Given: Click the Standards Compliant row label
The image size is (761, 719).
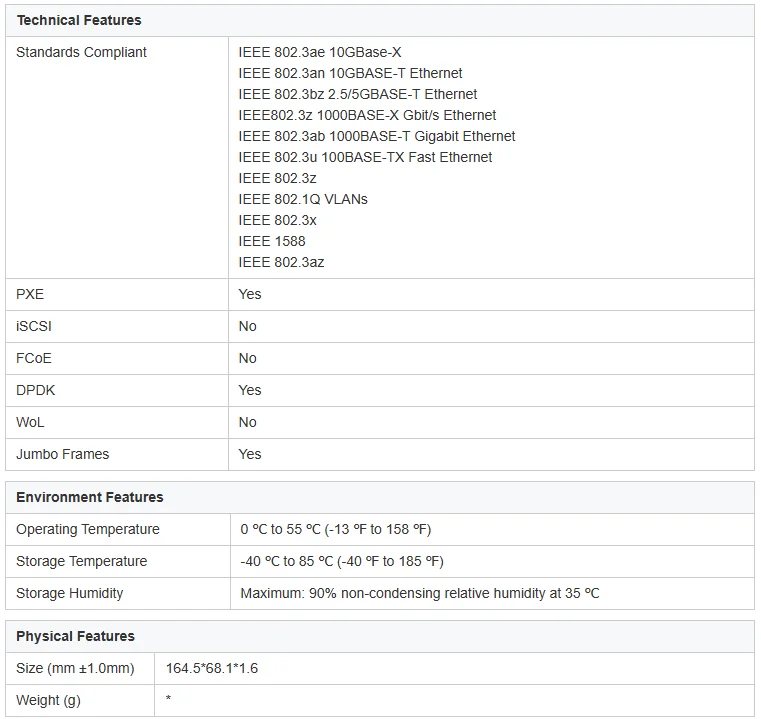Looking at the screenshot, I should tap(81, 52).
